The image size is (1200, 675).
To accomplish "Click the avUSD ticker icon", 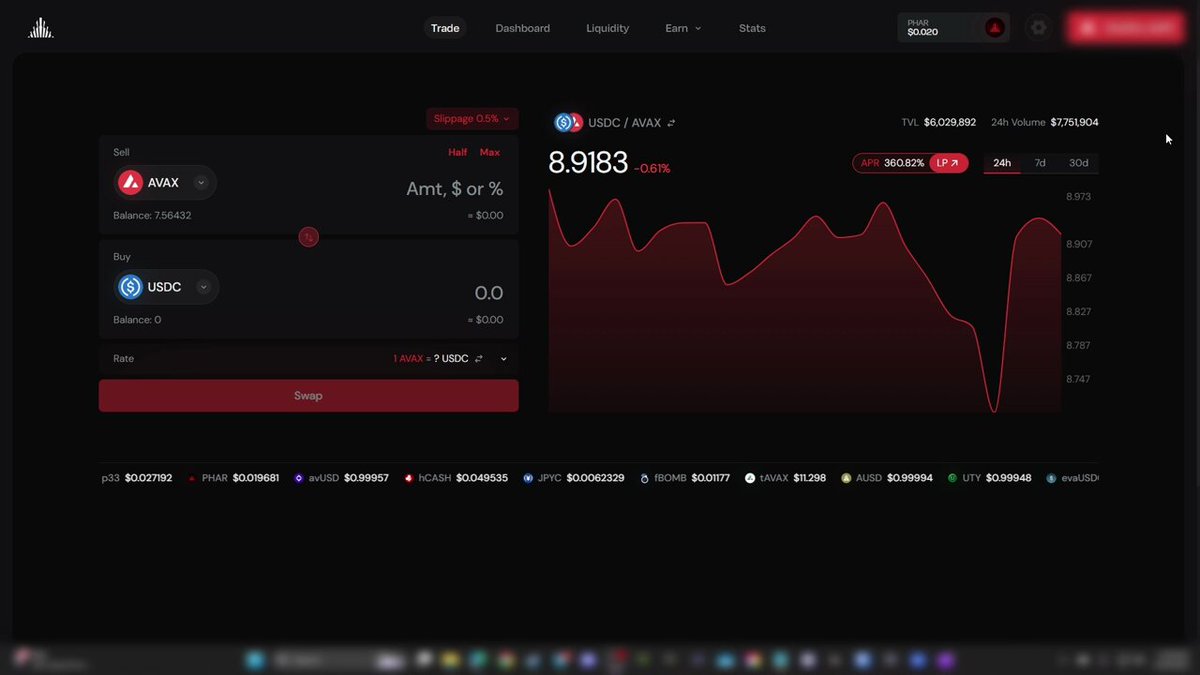I will click(298, 479).
